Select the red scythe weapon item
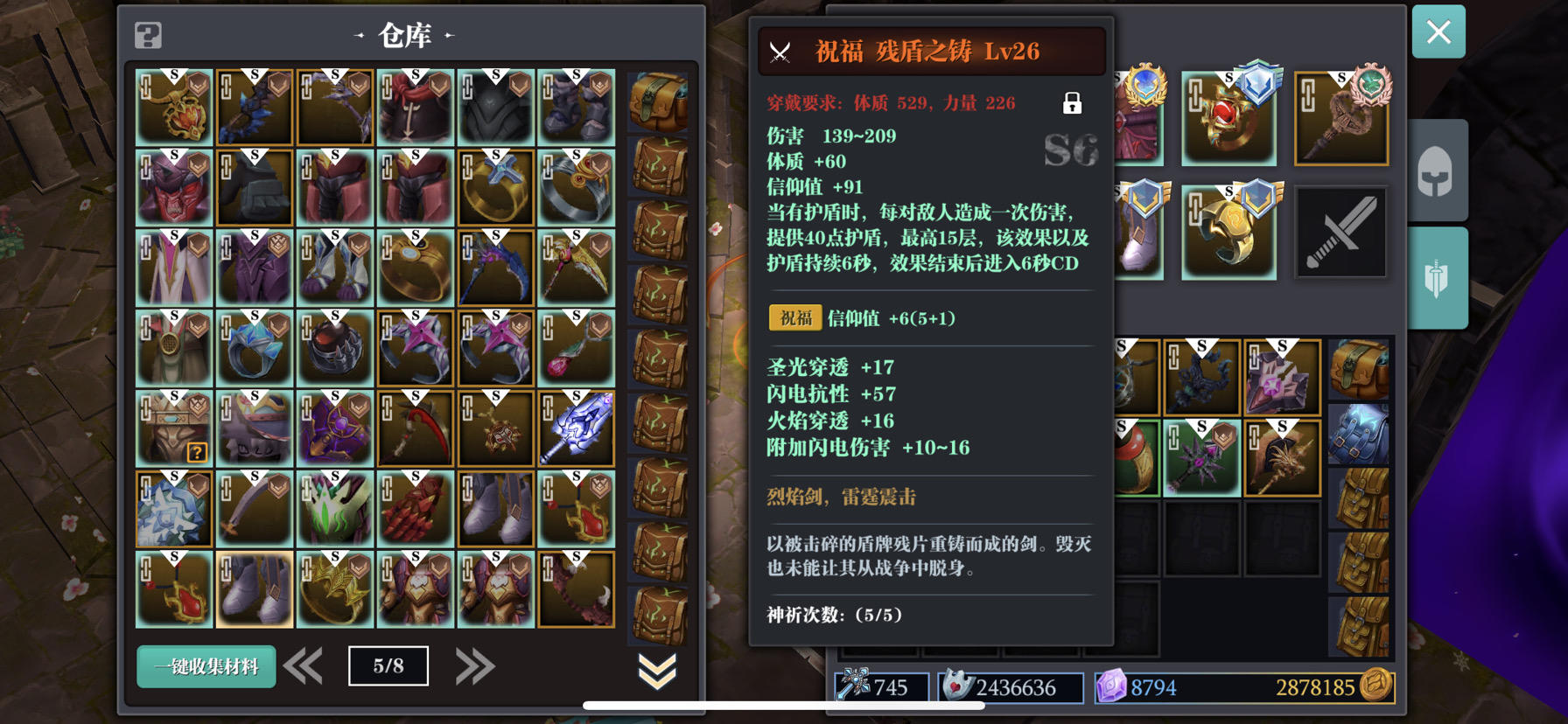The height and width of the screenshot is (724, 1568). pyautogui.click(x=416, y=428)
